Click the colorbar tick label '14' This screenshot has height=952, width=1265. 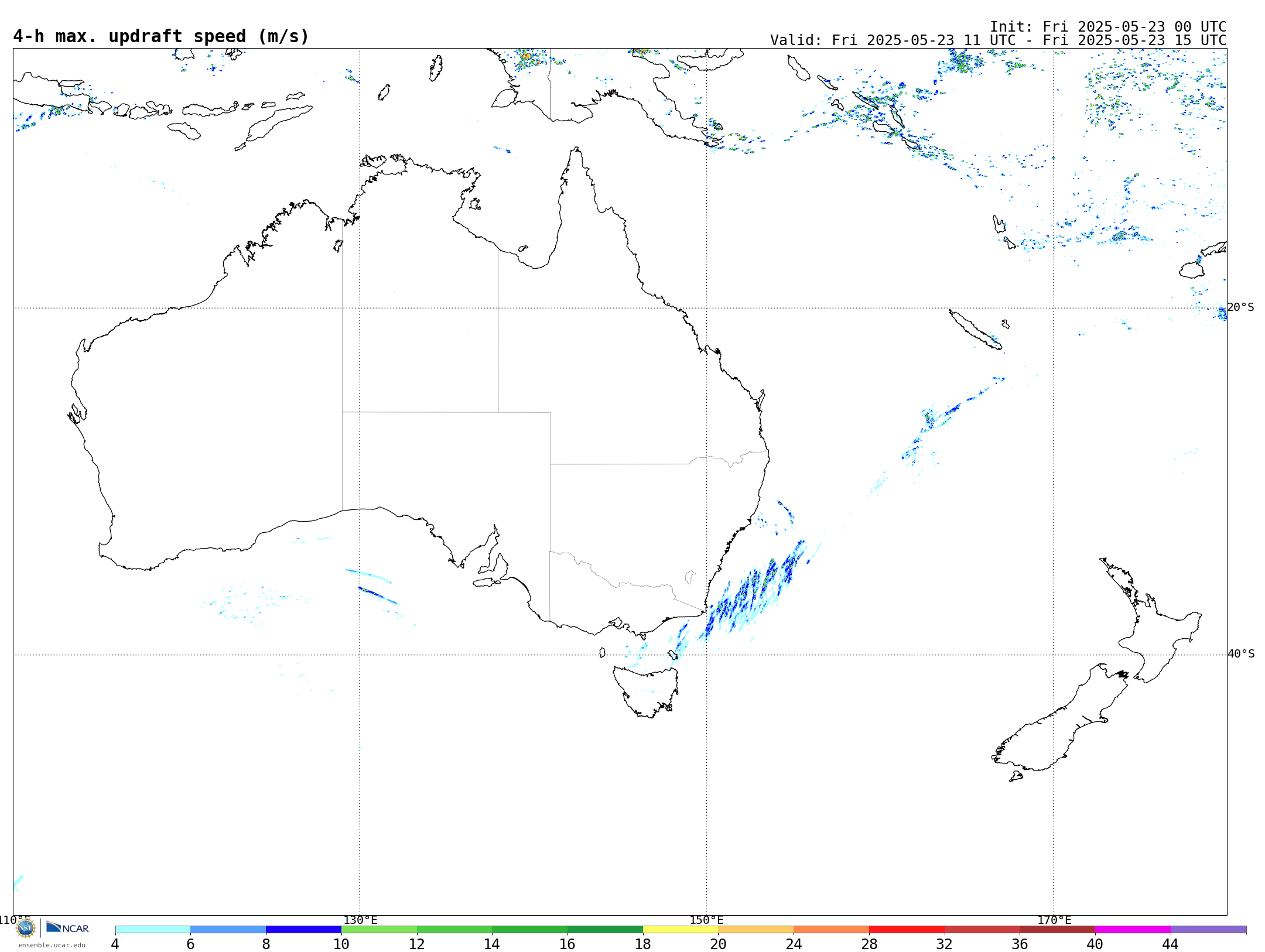(x=492, y=944)
